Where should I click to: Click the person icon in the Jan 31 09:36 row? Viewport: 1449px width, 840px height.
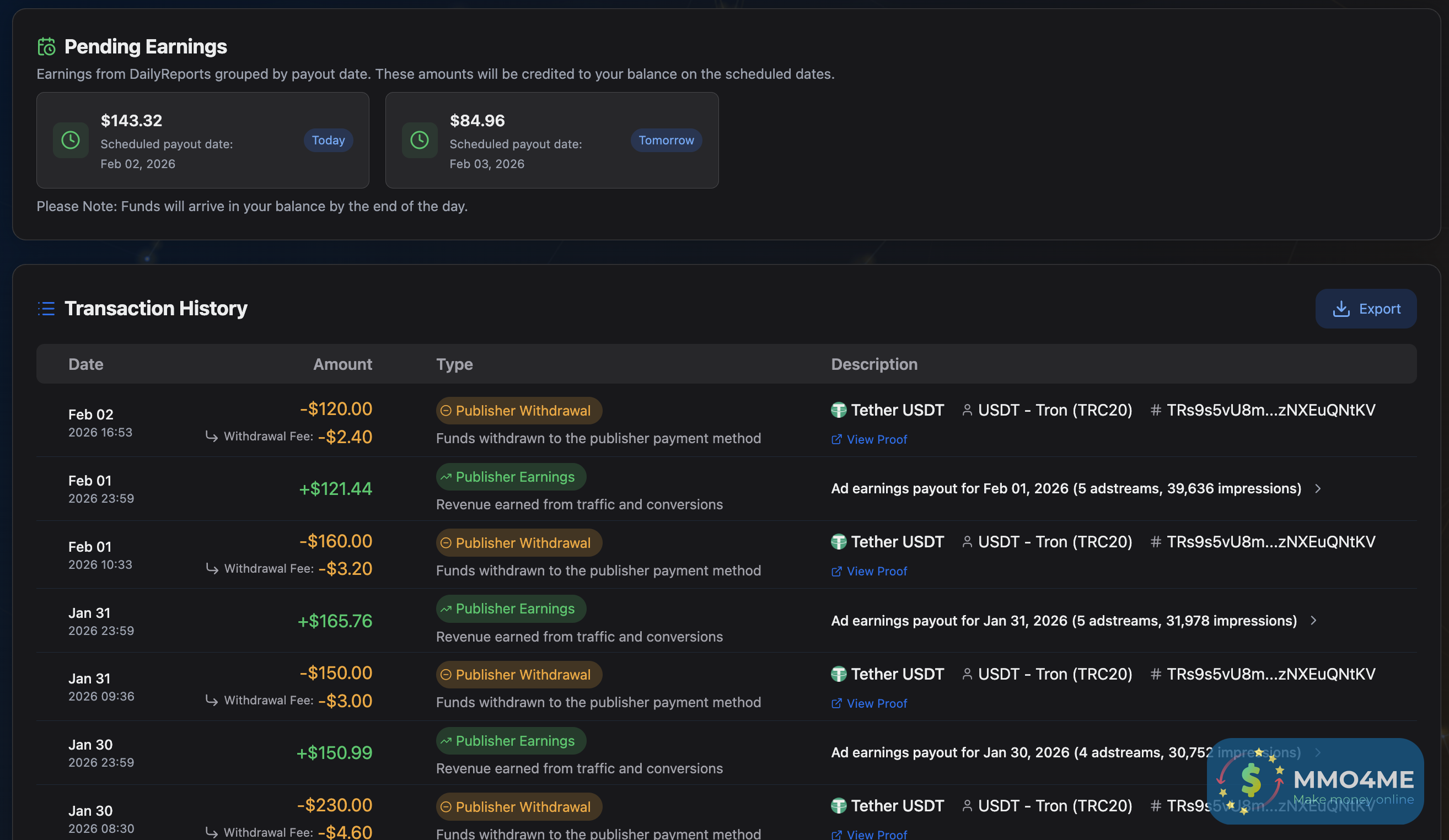click(x=967, y=674)
